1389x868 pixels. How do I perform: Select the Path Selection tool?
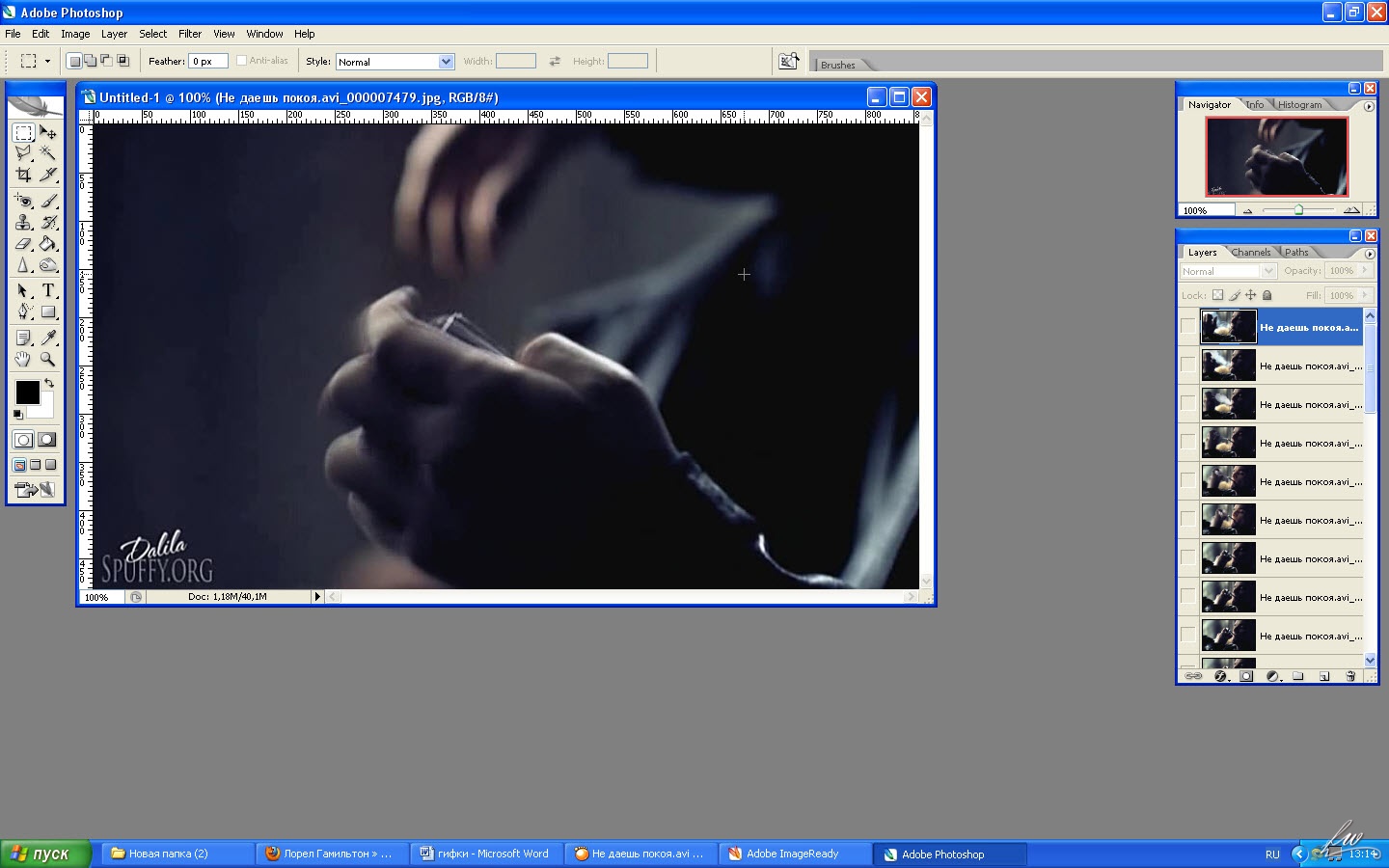[x=23, y=290]
